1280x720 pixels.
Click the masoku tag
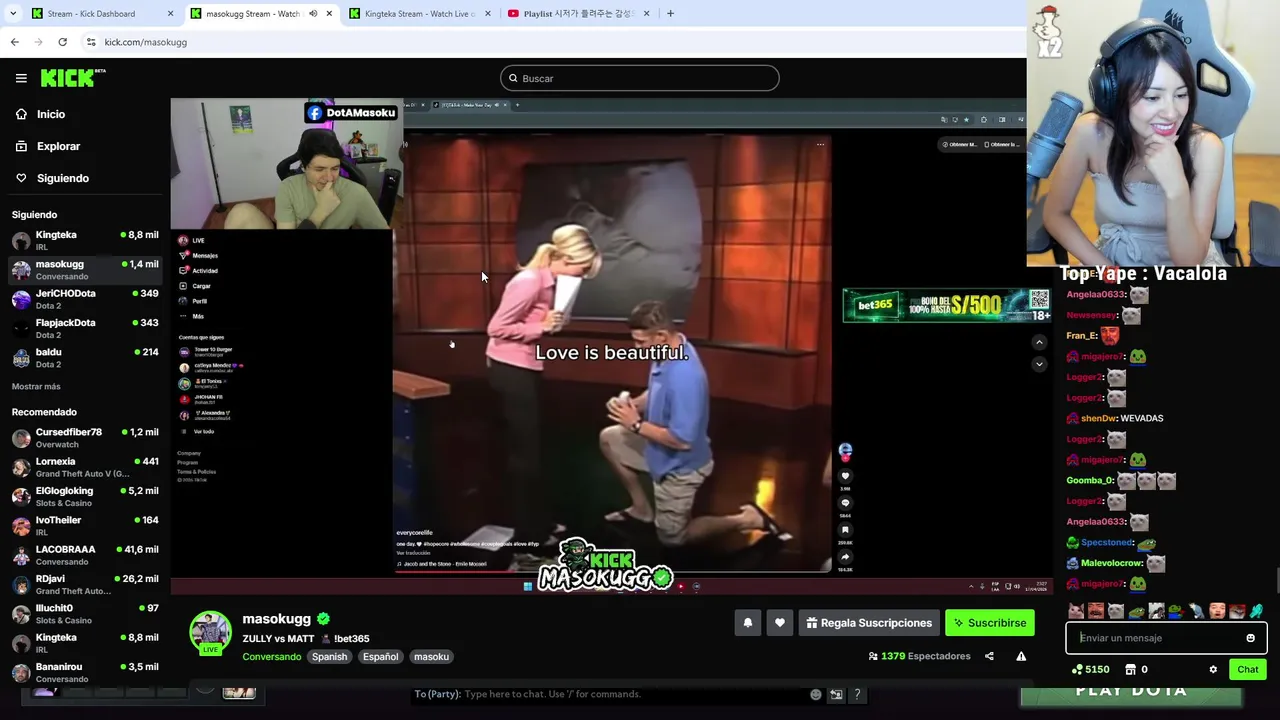tap(431, 657)
